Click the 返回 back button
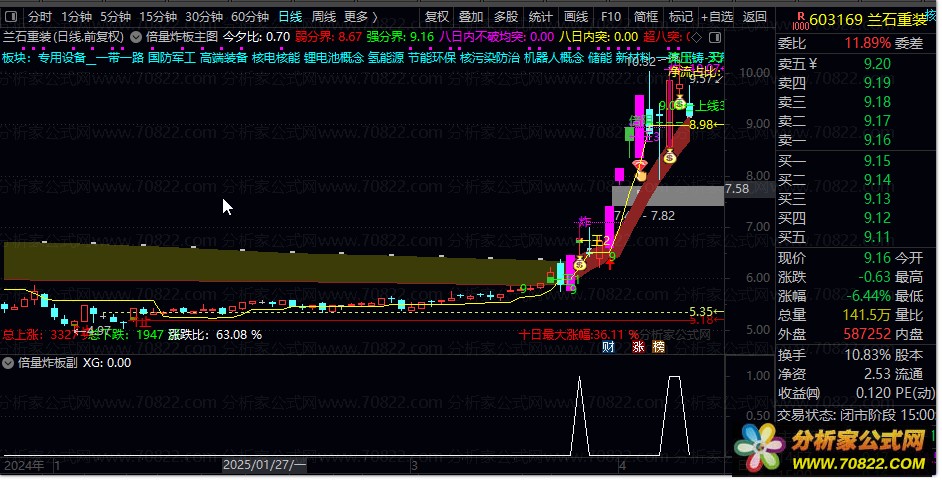This screenshot has height=480, width=942. tap(755, 17)
